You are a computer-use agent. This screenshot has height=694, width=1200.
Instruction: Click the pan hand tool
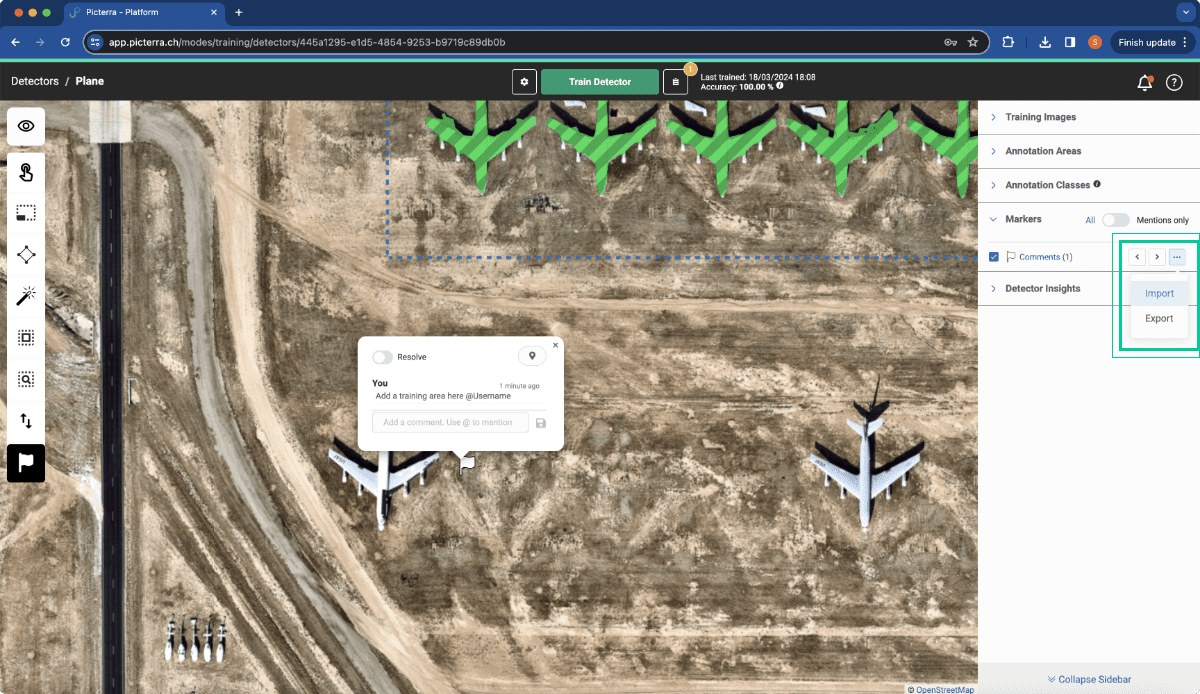[x=26, y=173]
